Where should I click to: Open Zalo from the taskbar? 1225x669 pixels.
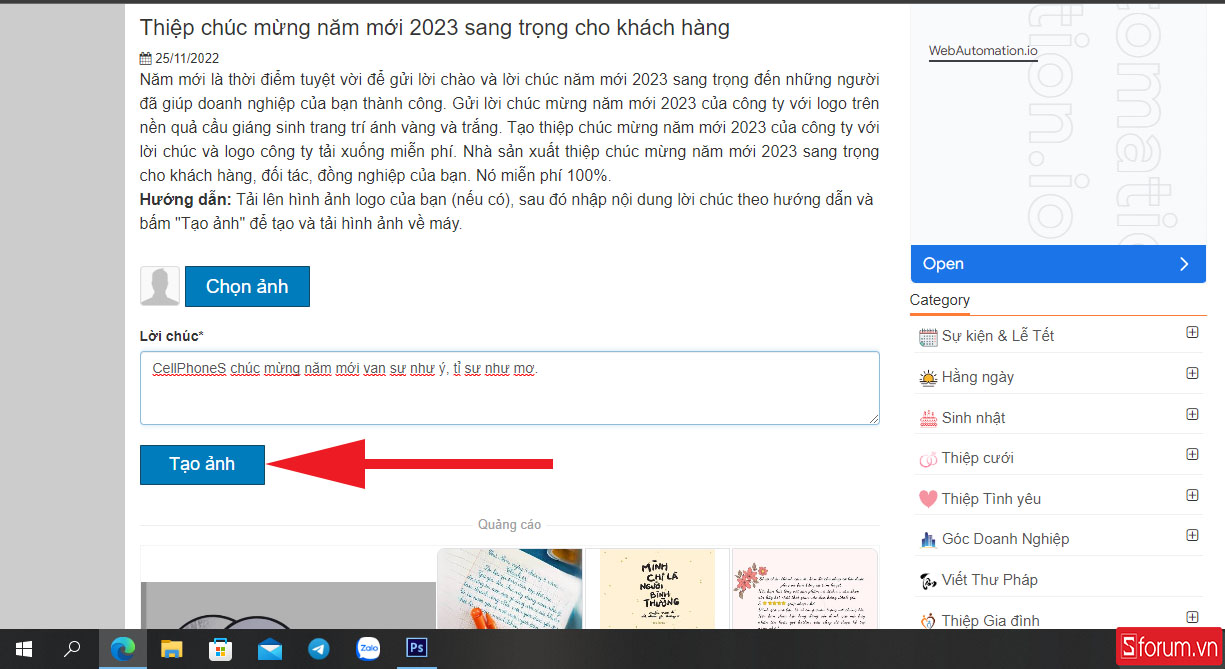point(368,649)
